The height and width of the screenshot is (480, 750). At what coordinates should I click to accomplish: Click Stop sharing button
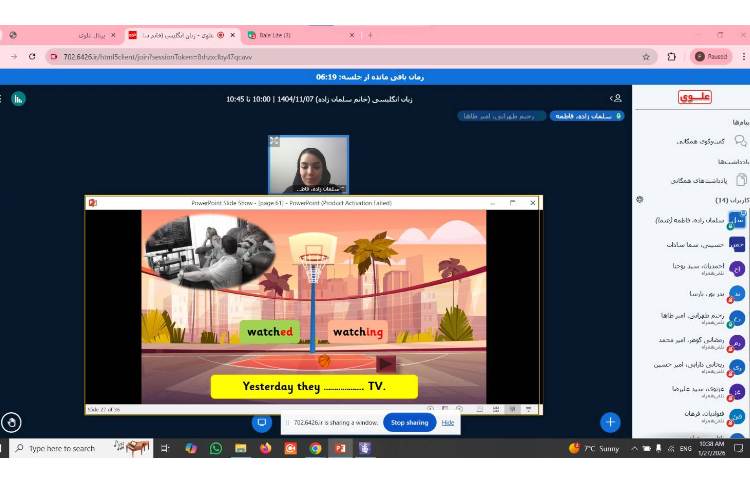click(409, 423)
